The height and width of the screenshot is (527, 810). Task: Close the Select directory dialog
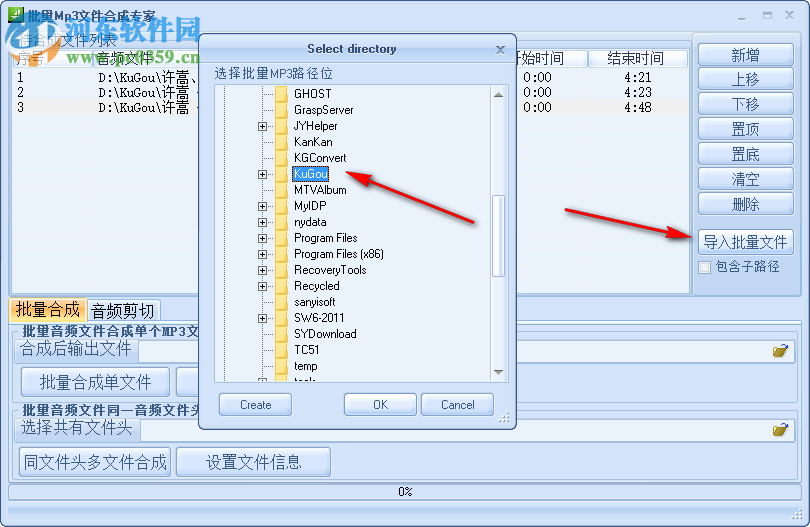coord(500,50)
